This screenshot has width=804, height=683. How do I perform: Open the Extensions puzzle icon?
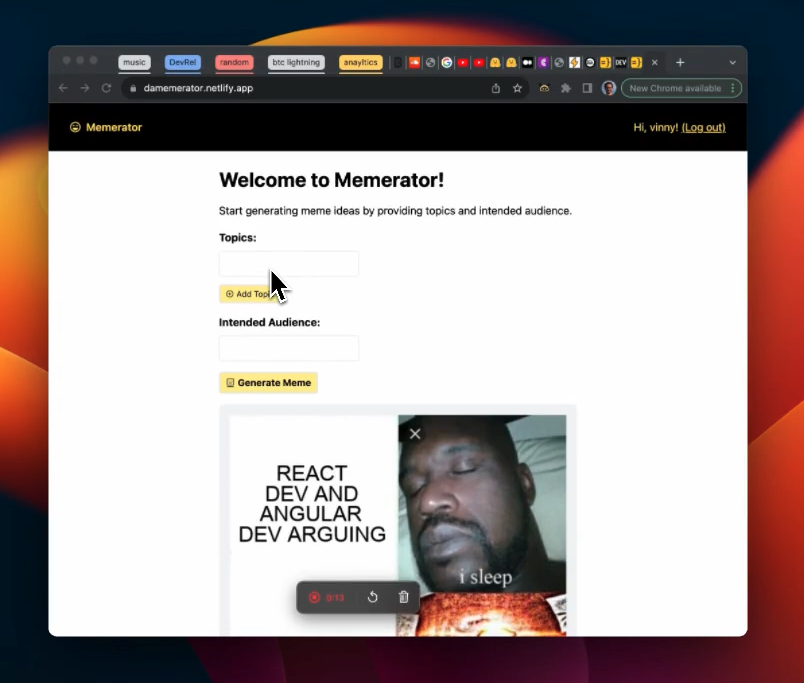click(x=566, y=88)
